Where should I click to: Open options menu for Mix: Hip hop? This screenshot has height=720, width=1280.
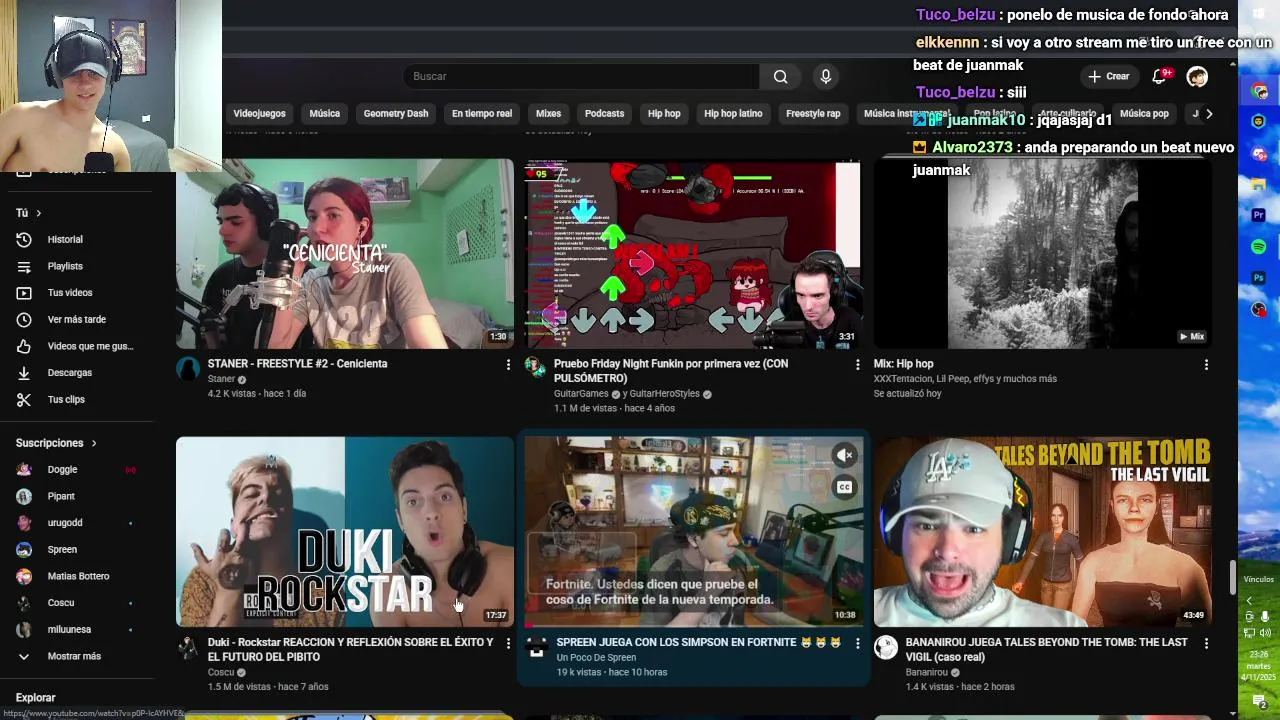(1206, 365)
